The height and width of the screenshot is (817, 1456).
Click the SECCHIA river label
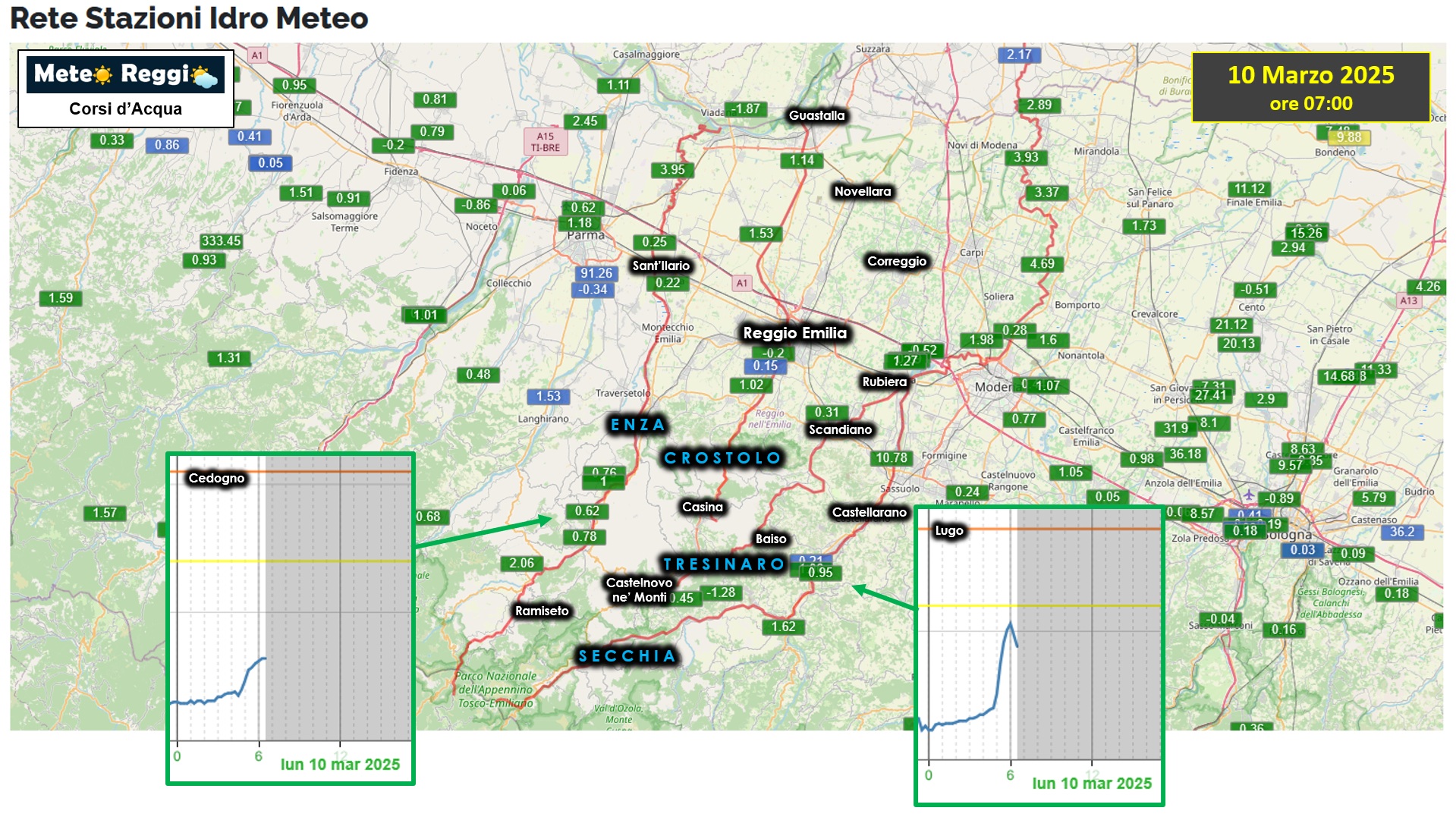627,656
